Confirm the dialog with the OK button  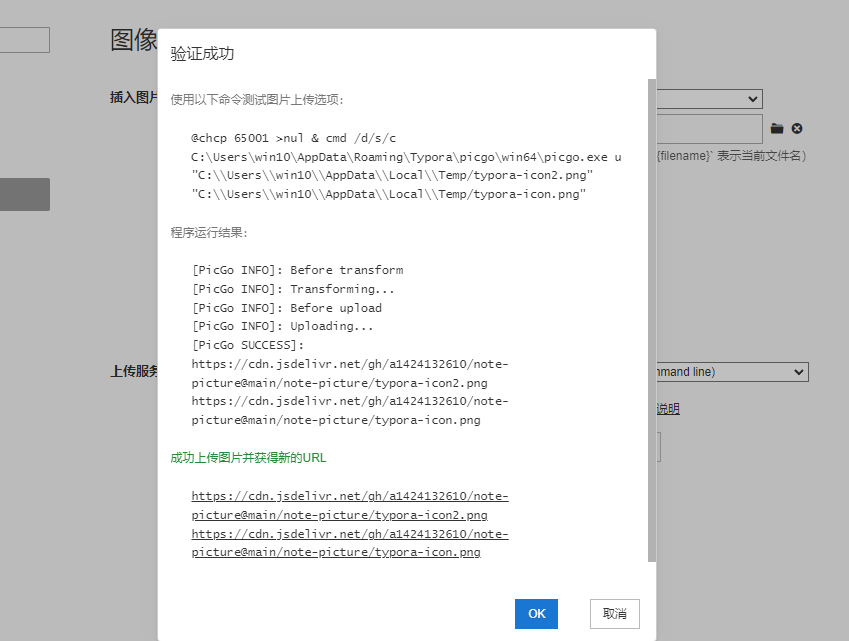pyautogui.click(x=536, y=613)
